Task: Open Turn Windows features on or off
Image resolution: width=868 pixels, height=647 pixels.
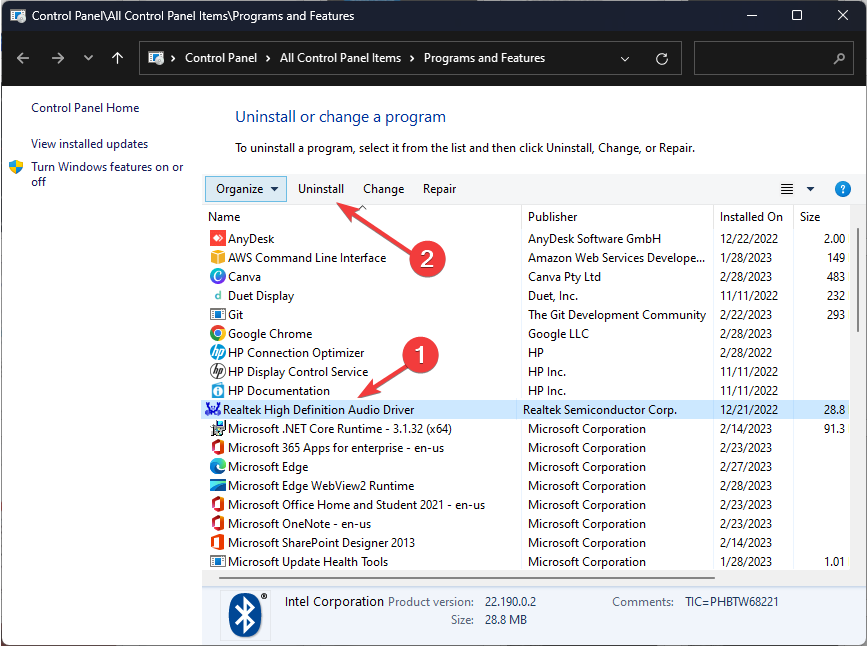Action: pos(107,174)
